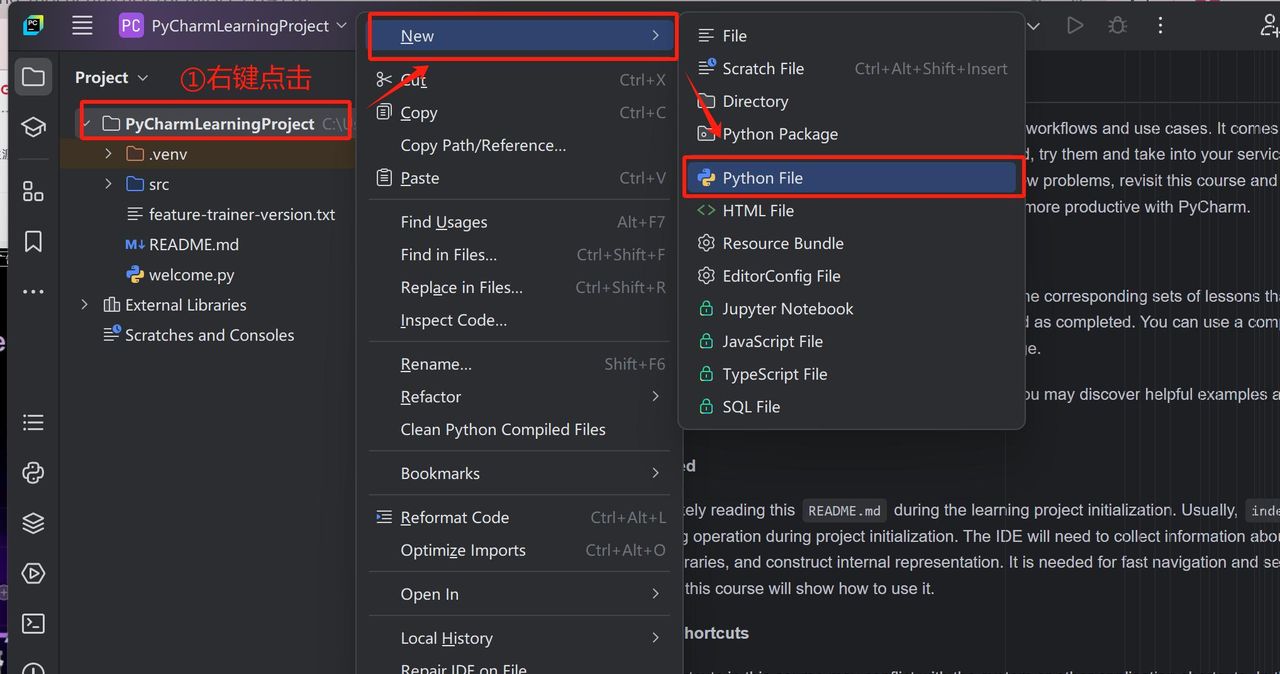1280x674 pixels.
Task: Toggle the Project tool window folder icon
Action: pos(33,77)
